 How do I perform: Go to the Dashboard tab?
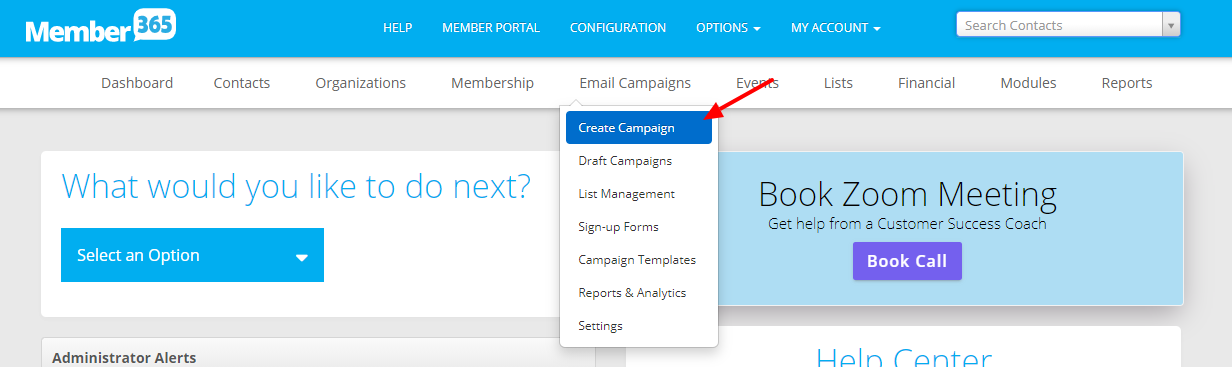(137, 83)
